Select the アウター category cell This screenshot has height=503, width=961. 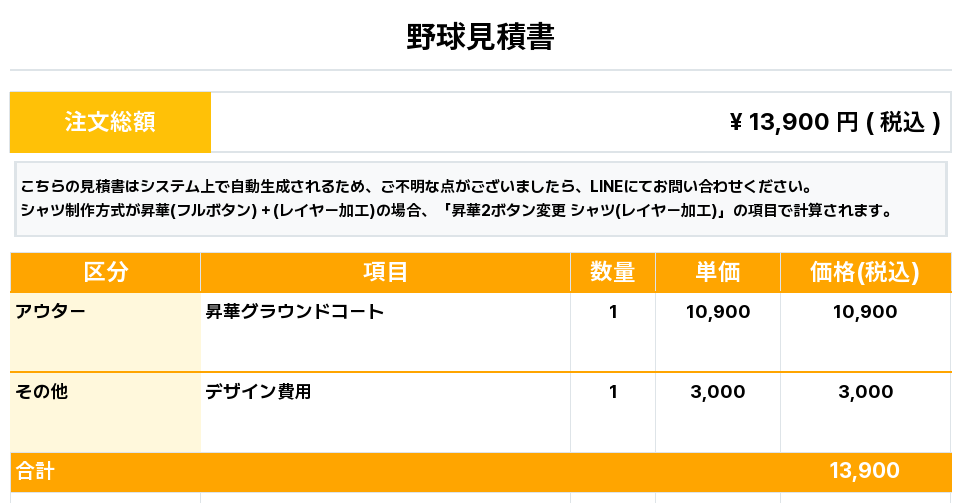51,311
